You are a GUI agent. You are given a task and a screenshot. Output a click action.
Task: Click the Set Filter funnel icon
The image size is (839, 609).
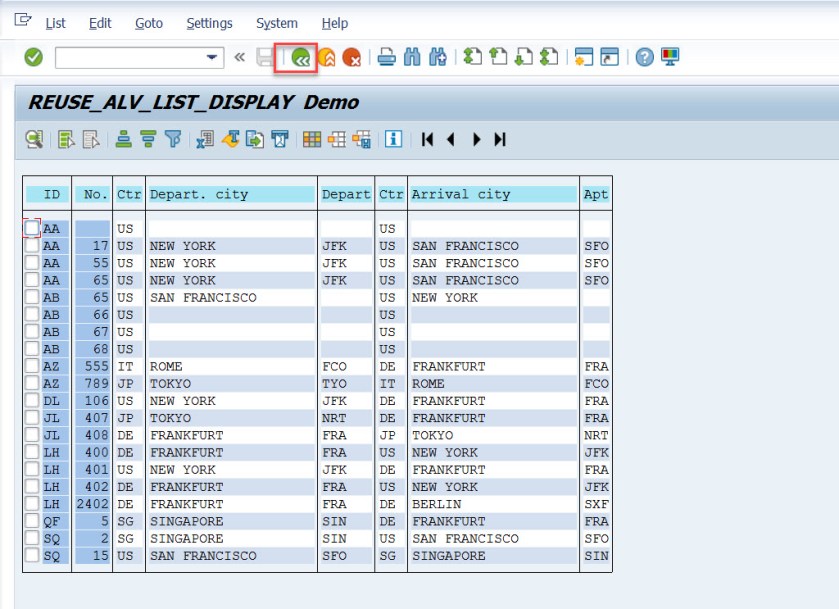click(172, 139)
